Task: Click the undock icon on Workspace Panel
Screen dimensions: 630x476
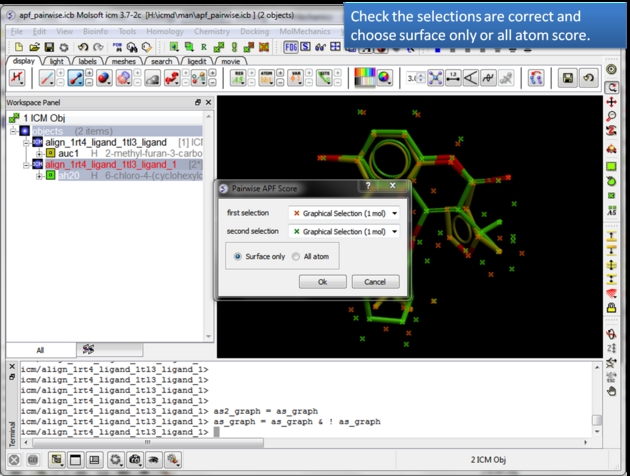Action: tap(197, 102)
